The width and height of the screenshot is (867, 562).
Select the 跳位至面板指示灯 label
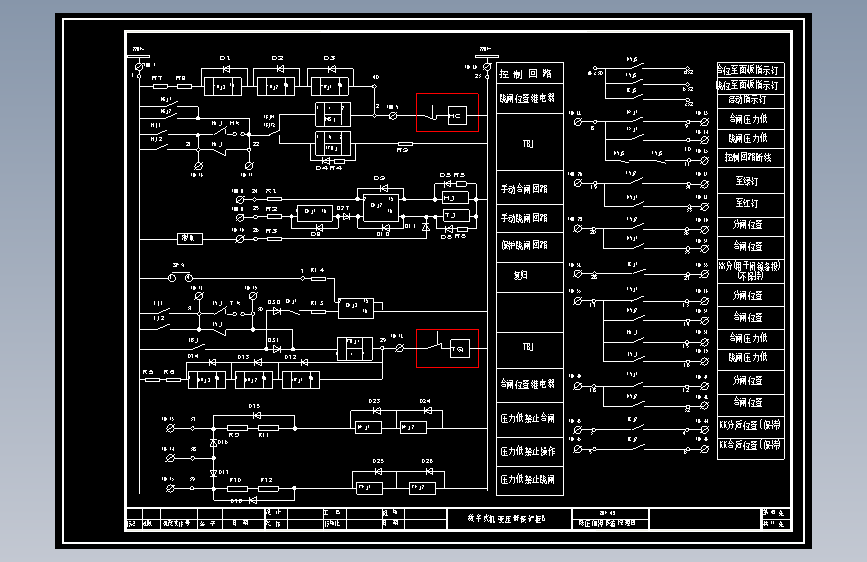[x=748, y=85]
